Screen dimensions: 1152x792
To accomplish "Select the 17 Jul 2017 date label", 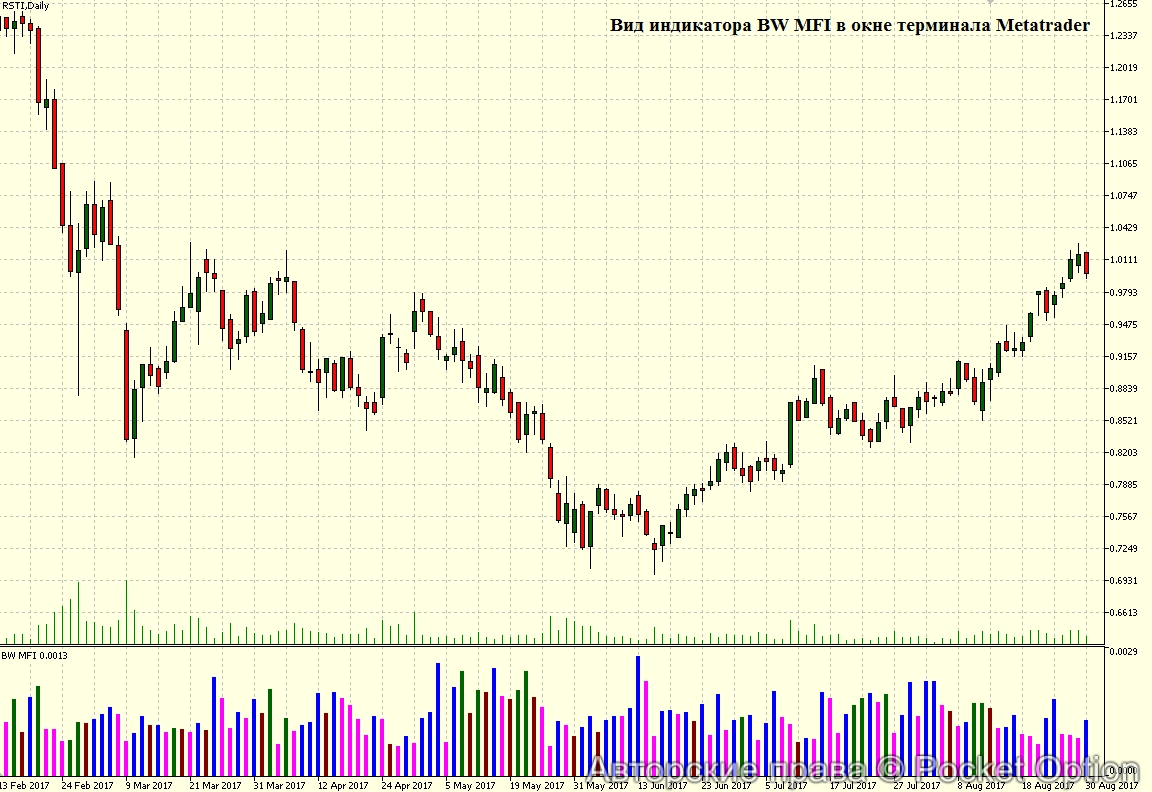I will pos(855,785).
